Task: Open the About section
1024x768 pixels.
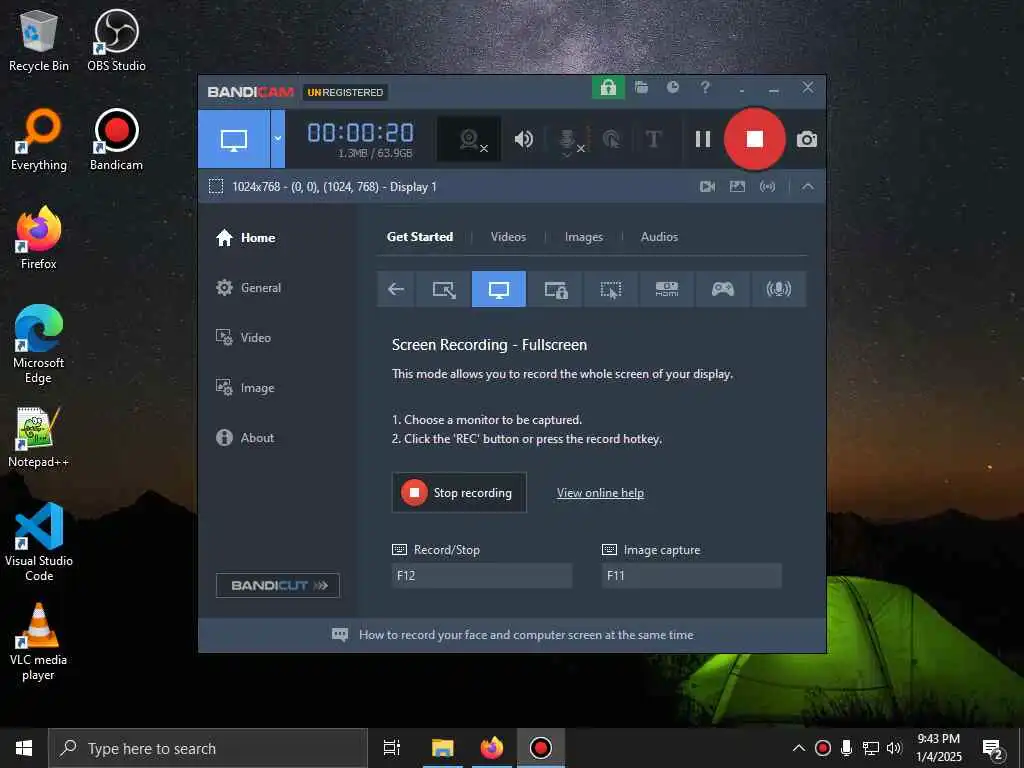Action: 245,438
